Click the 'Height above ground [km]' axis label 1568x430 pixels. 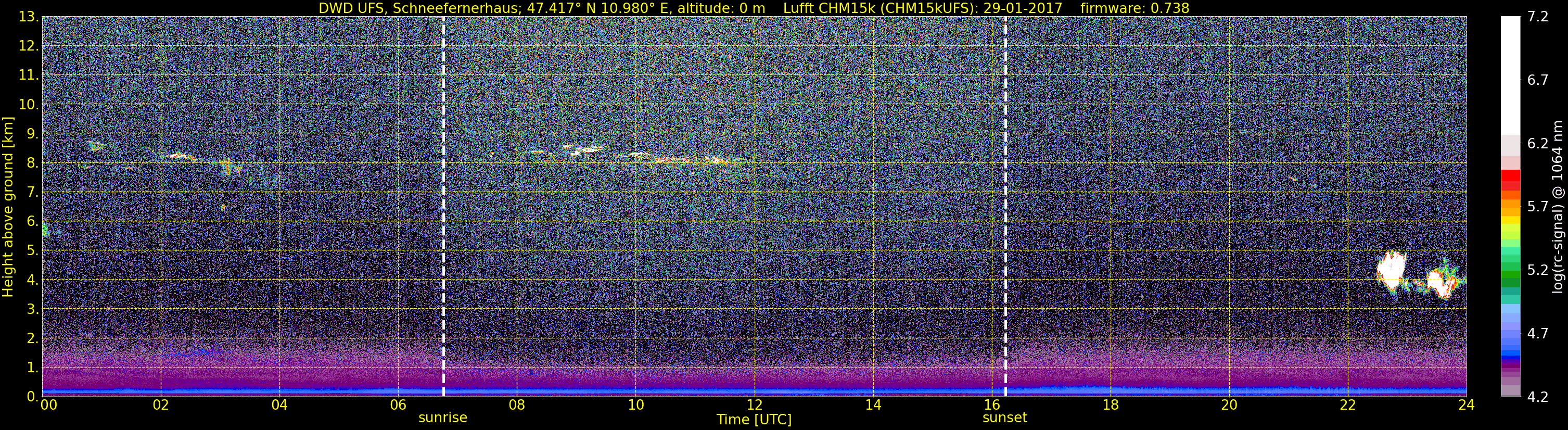click(x=8, y=207)
